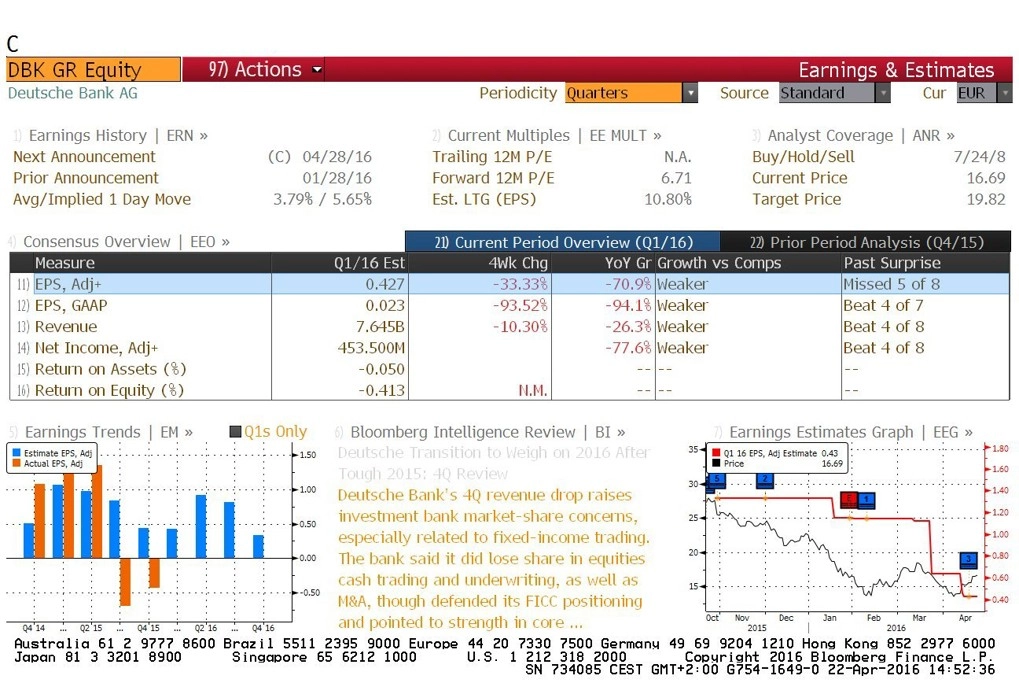1019x683 pixels.
Task: Click the Est. LTG (EPS) value 10.80%
Action: 667,200
